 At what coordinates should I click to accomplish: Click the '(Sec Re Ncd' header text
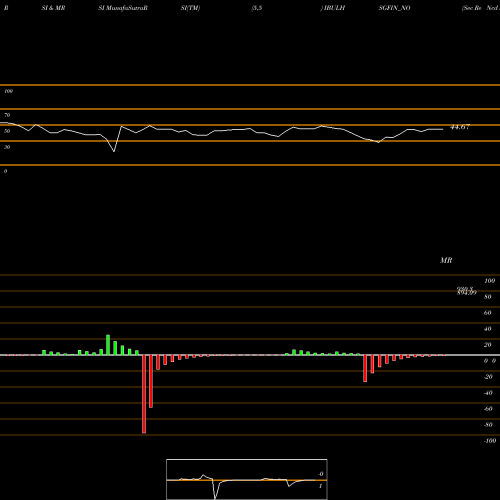480,8
